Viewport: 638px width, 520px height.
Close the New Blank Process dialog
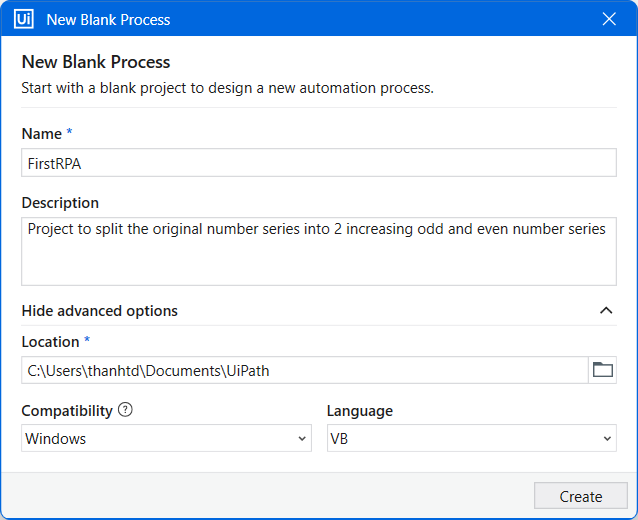click(x=609, y=19)
